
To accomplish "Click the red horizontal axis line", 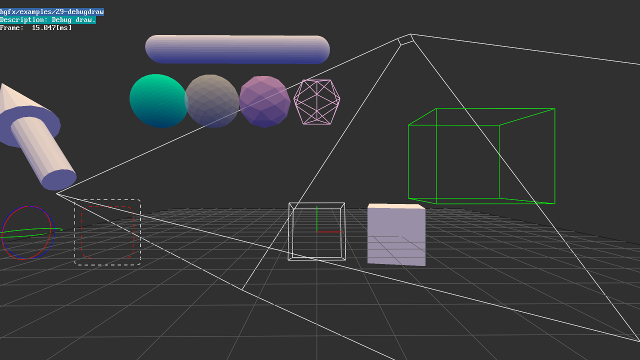I will (329, 232).
